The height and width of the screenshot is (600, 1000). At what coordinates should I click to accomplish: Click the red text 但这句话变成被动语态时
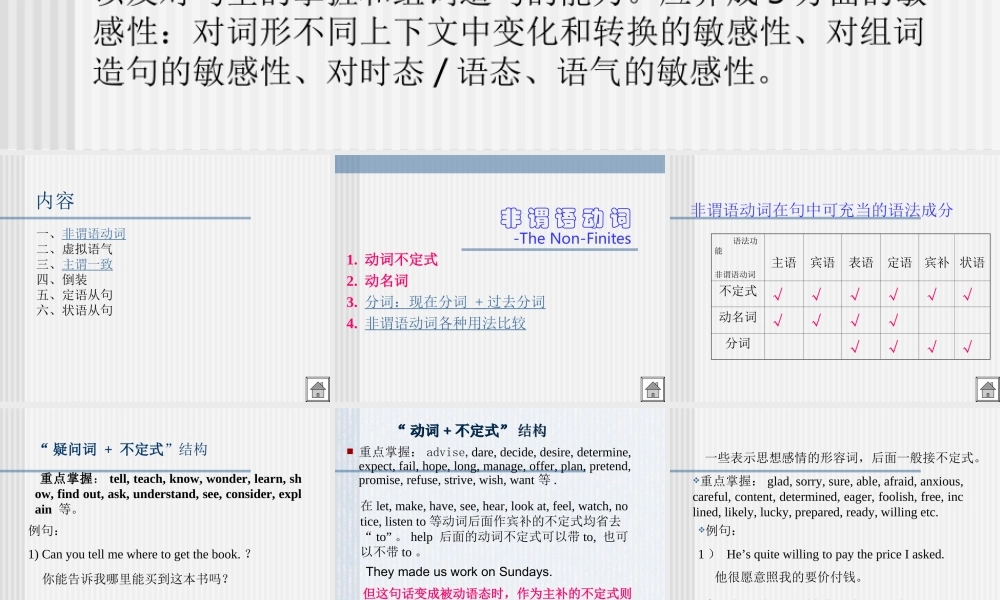(497, 593)
